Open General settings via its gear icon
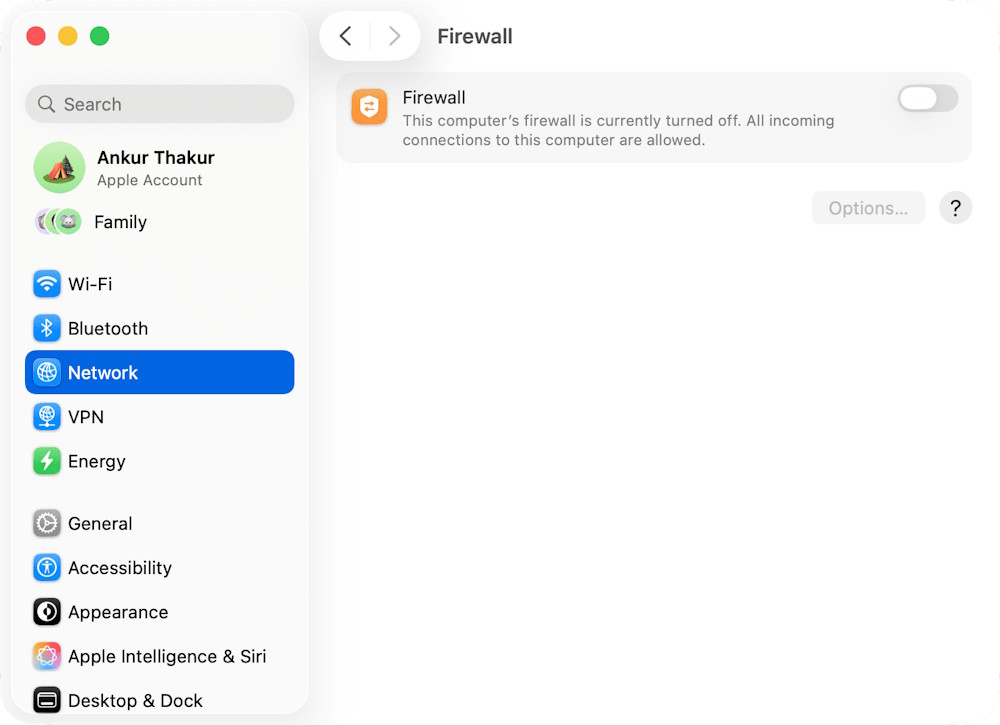 click(46, 523)
